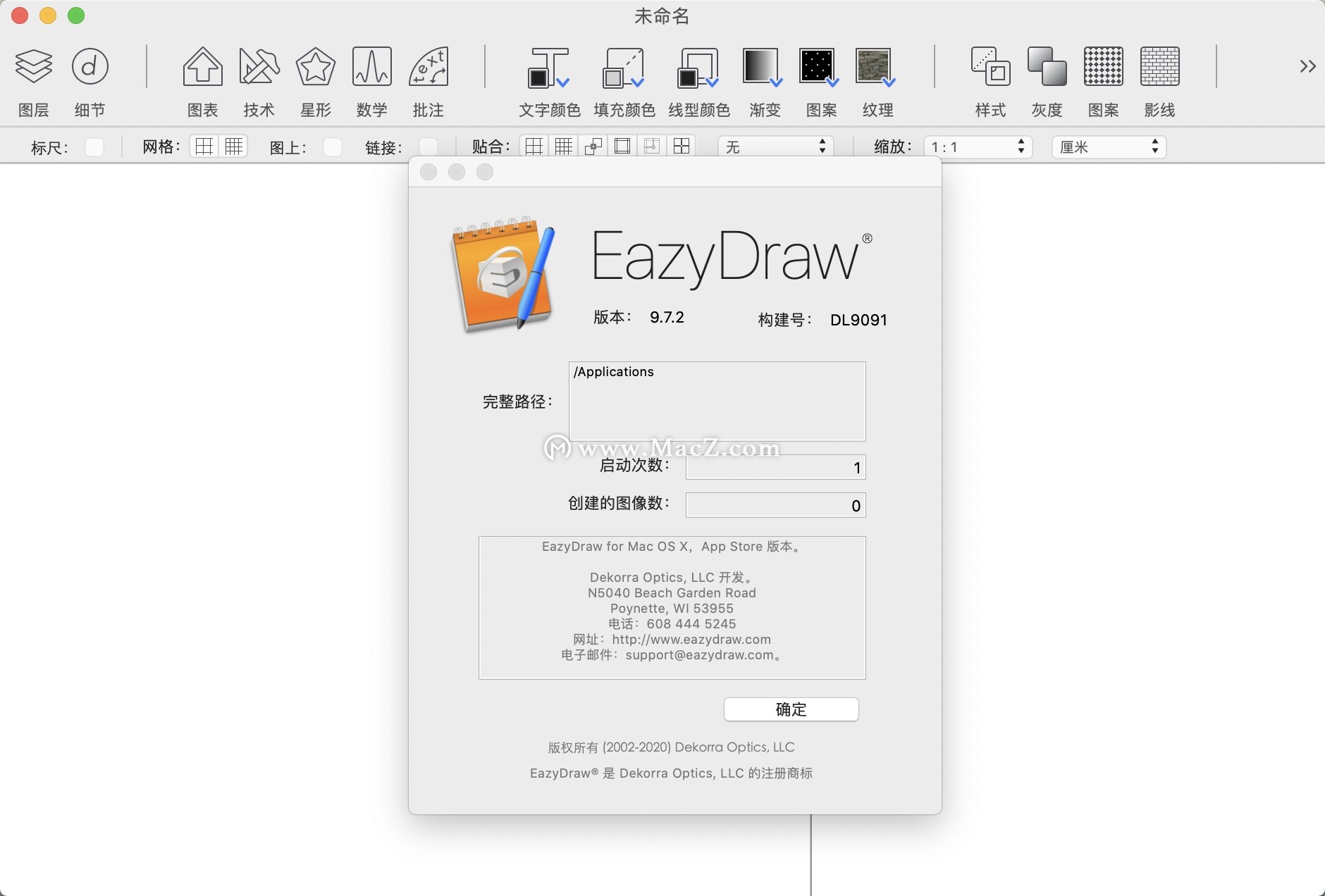This screenshot has height=896, width=1325.
Task: Click the EazyDraw notebook app icon
Action: (x=503, y=275)
